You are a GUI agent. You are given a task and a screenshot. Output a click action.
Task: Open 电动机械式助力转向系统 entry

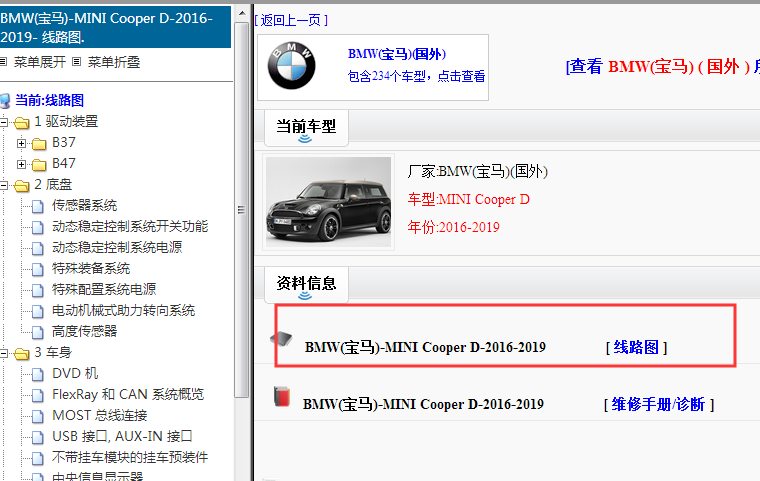(124, 310)
